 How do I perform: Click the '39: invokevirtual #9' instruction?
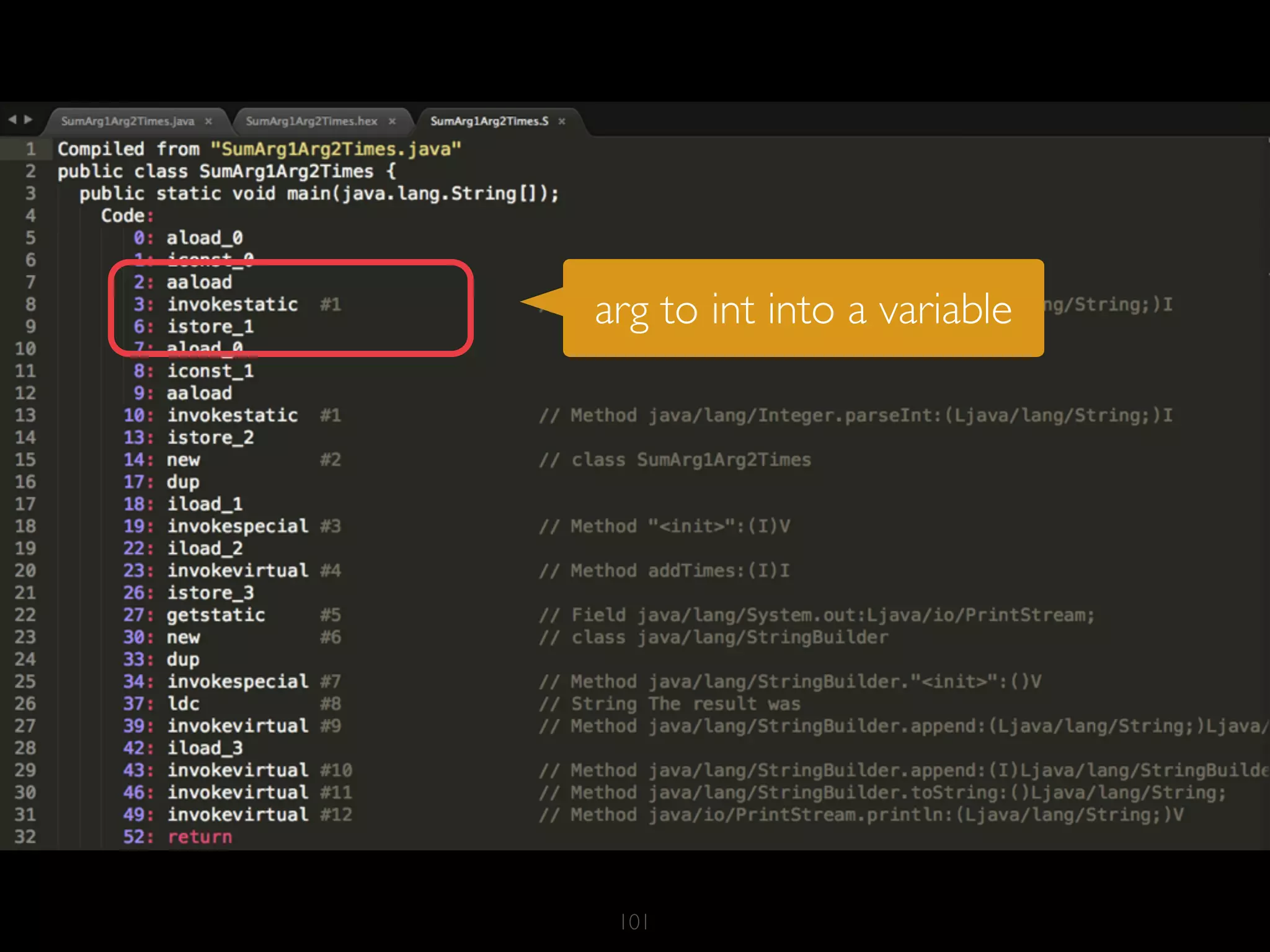coord(233,726)
